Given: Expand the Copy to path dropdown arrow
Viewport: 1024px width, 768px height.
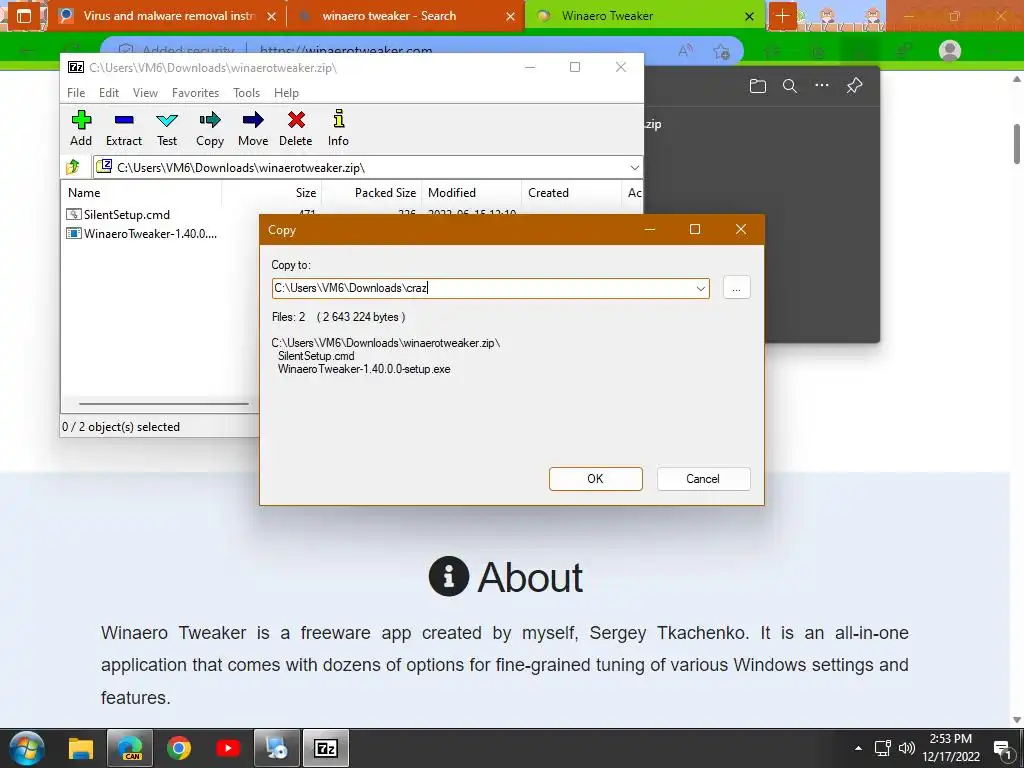Looking at the screenshot, I should [x=700, y=288].
